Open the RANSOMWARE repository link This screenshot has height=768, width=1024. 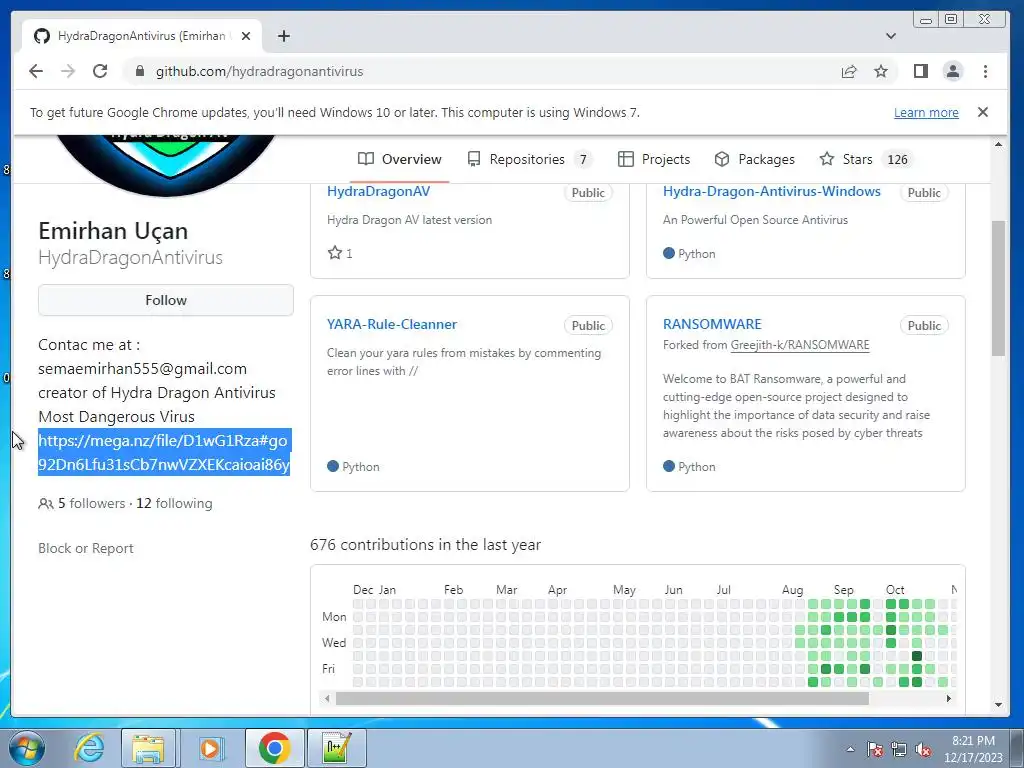[712, 325]
